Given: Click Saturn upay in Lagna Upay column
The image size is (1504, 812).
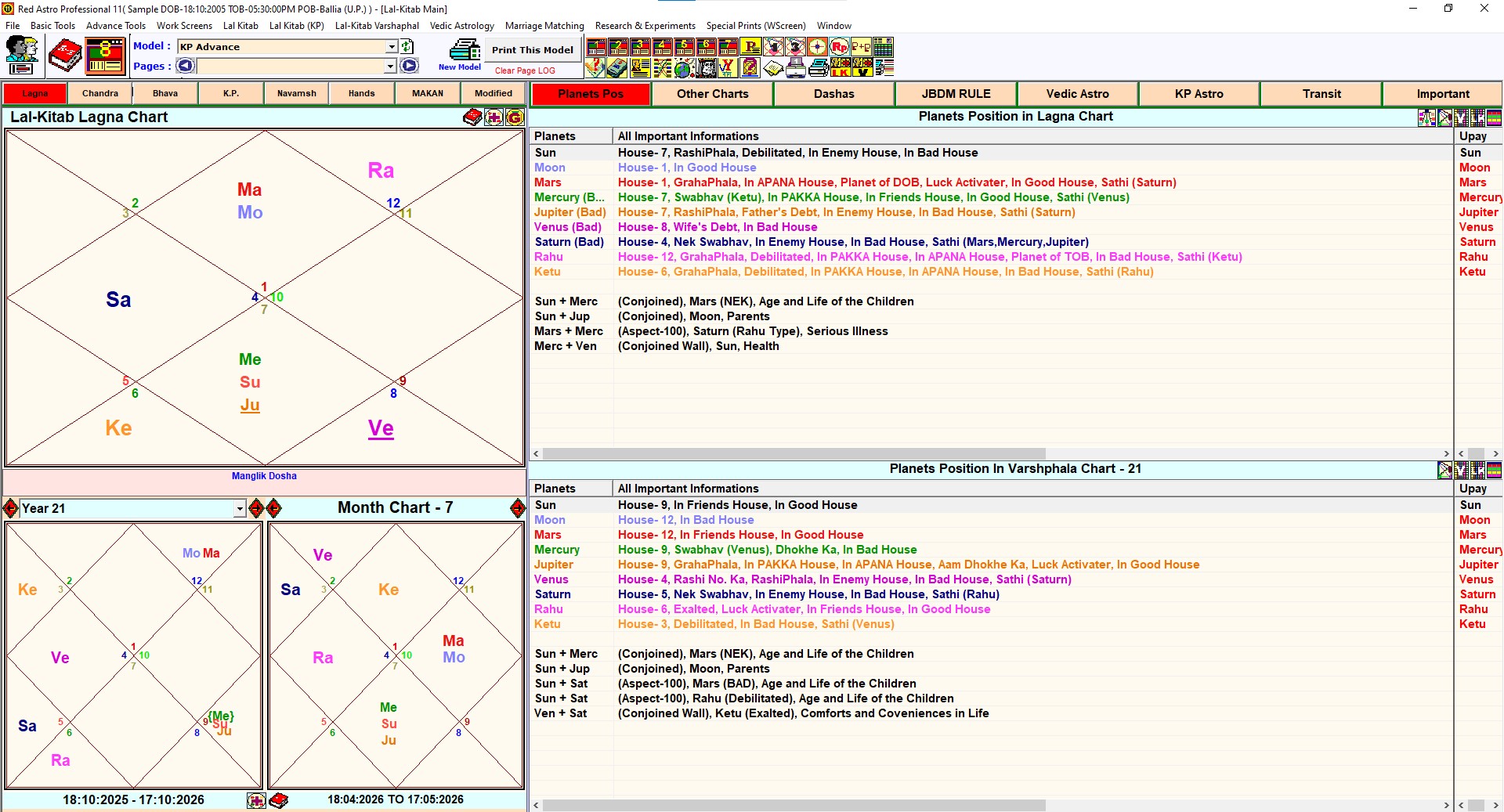Looking at the screenshot, I should [1477, 242].
